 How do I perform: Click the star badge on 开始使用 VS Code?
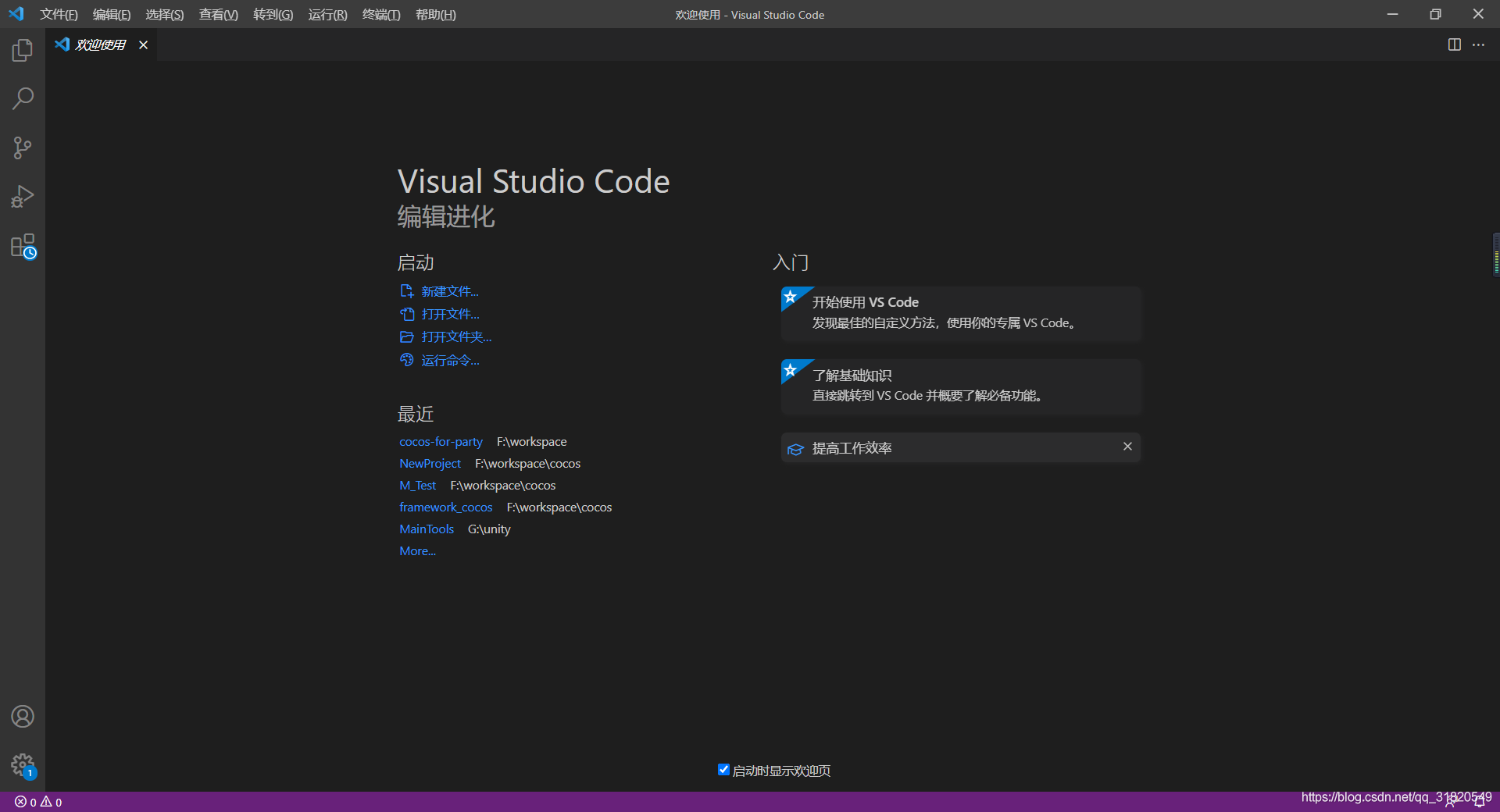pyautogui.click(x=791, y=297)
